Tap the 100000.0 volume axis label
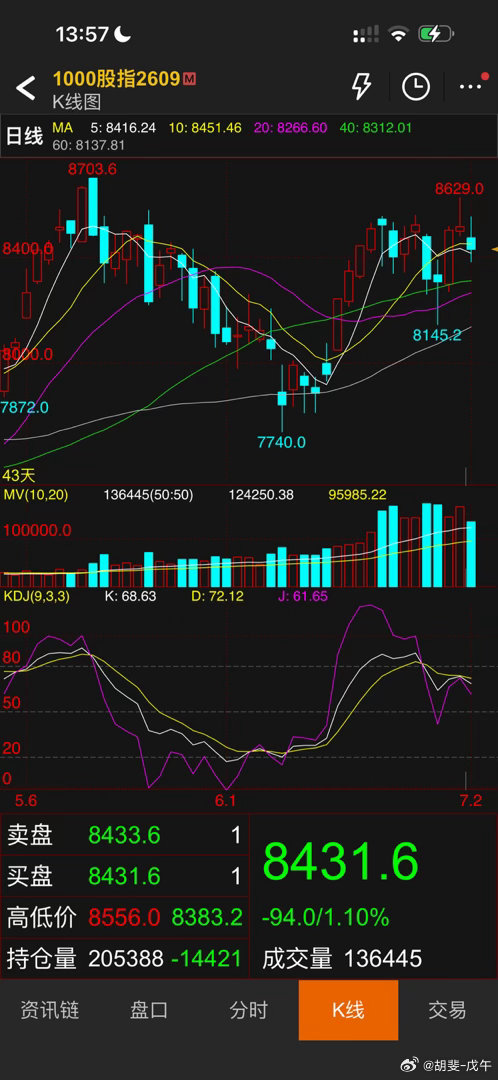The image size is (498, 1080). point(37,530)
